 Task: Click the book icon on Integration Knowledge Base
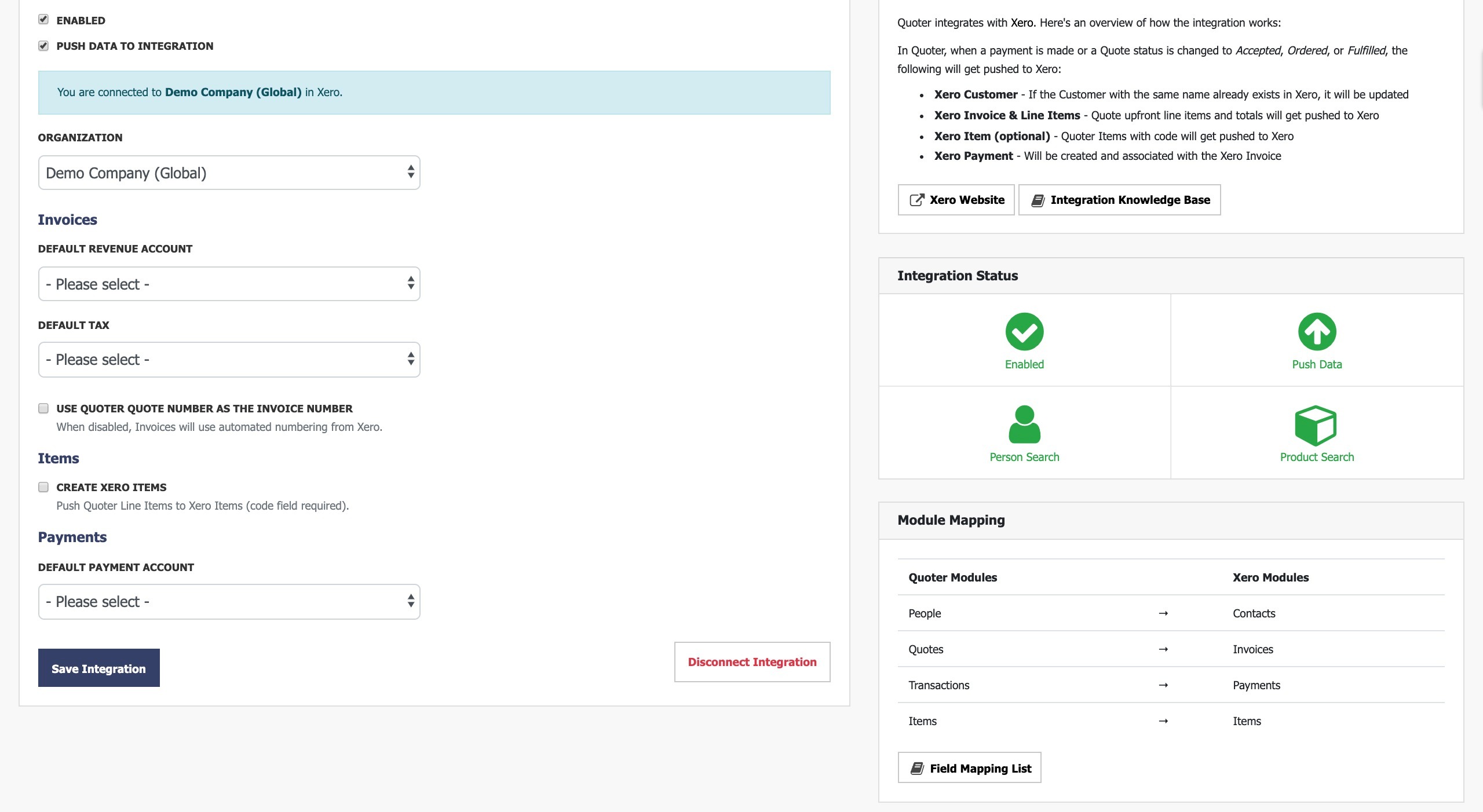click(x=1038, y=200)
